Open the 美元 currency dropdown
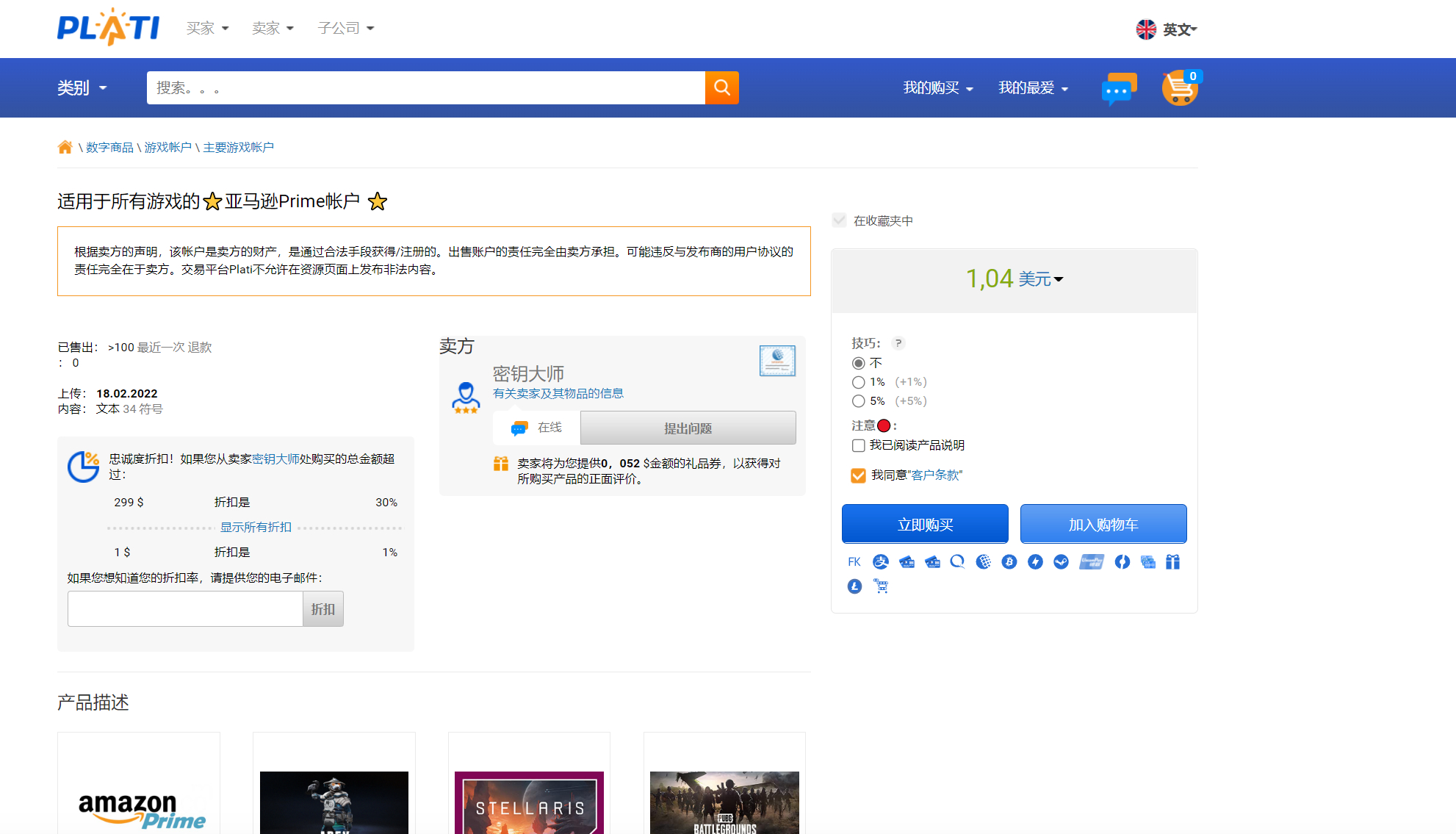1456x834 pixels. pyautogui.click(x=1041, y=279)
